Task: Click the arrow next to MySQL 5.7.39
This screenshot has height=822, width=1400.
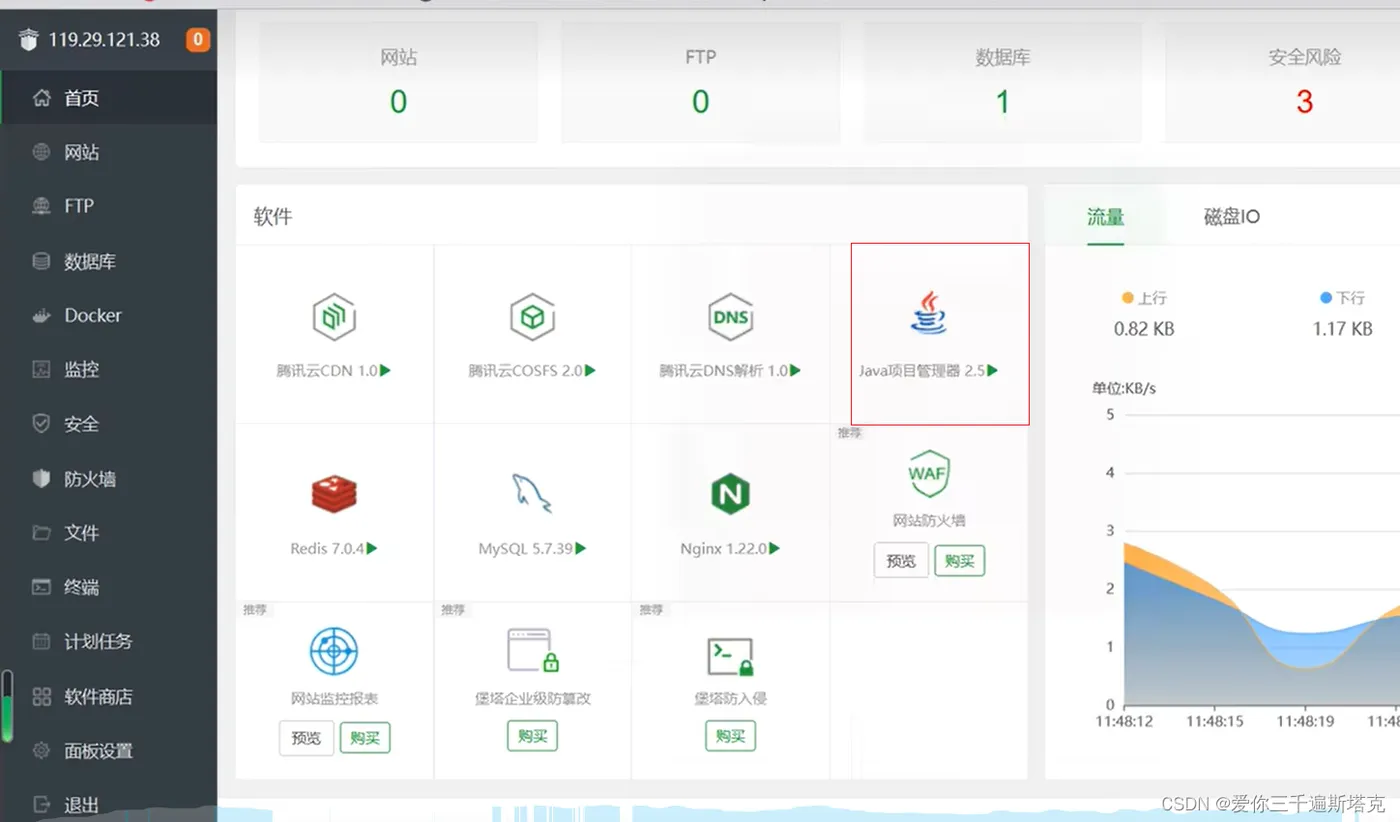Action: click(581, 548)
